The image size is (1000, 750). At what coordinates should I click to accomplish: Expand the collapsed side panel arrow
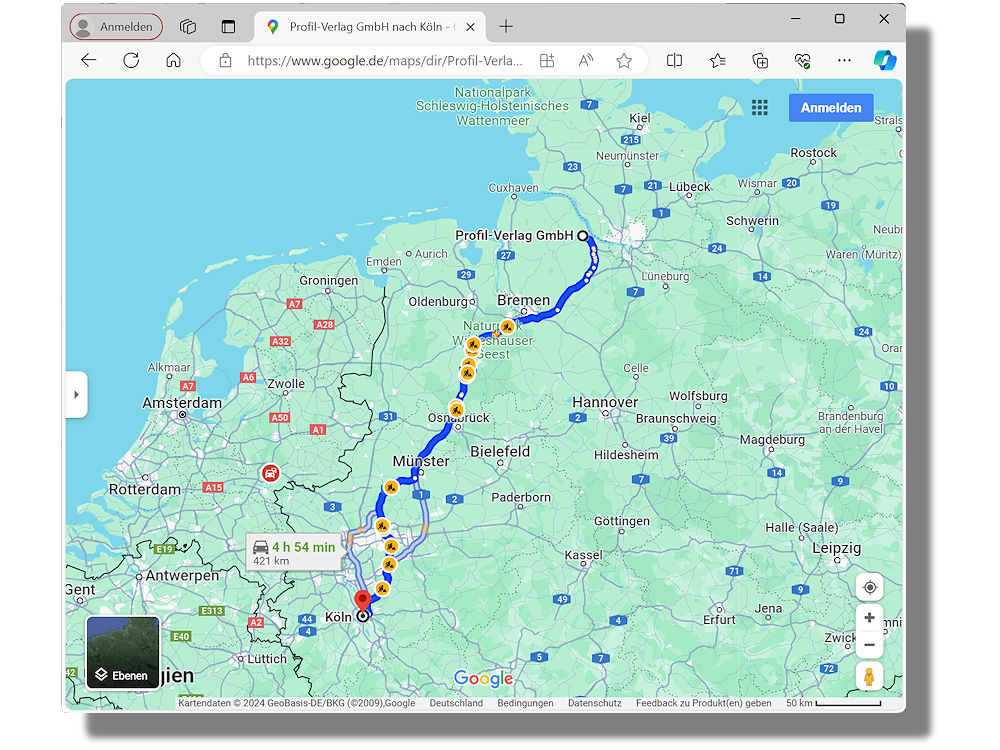click(77, 395)
